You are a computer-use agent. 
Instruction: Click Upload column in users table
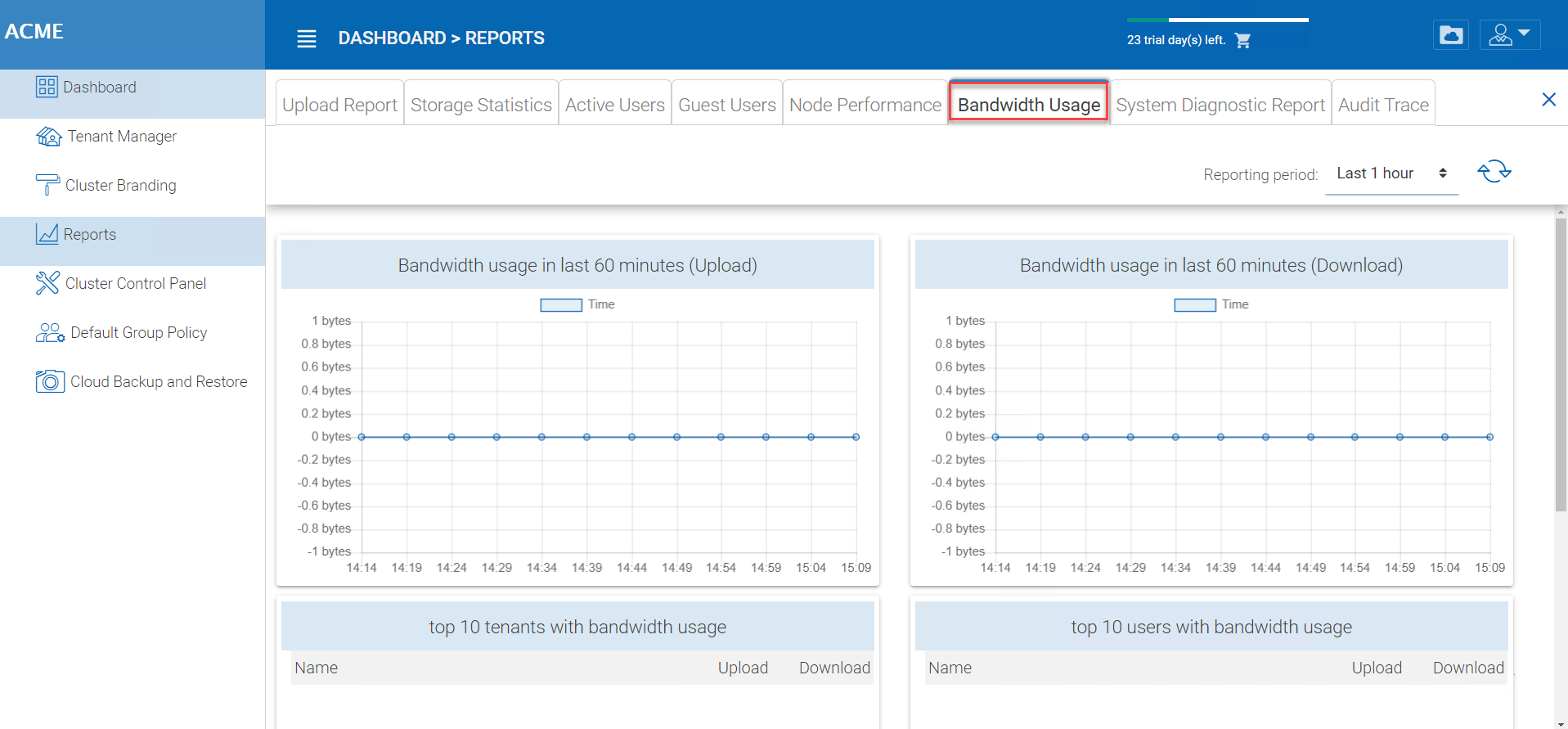[x=1377, y=668]
